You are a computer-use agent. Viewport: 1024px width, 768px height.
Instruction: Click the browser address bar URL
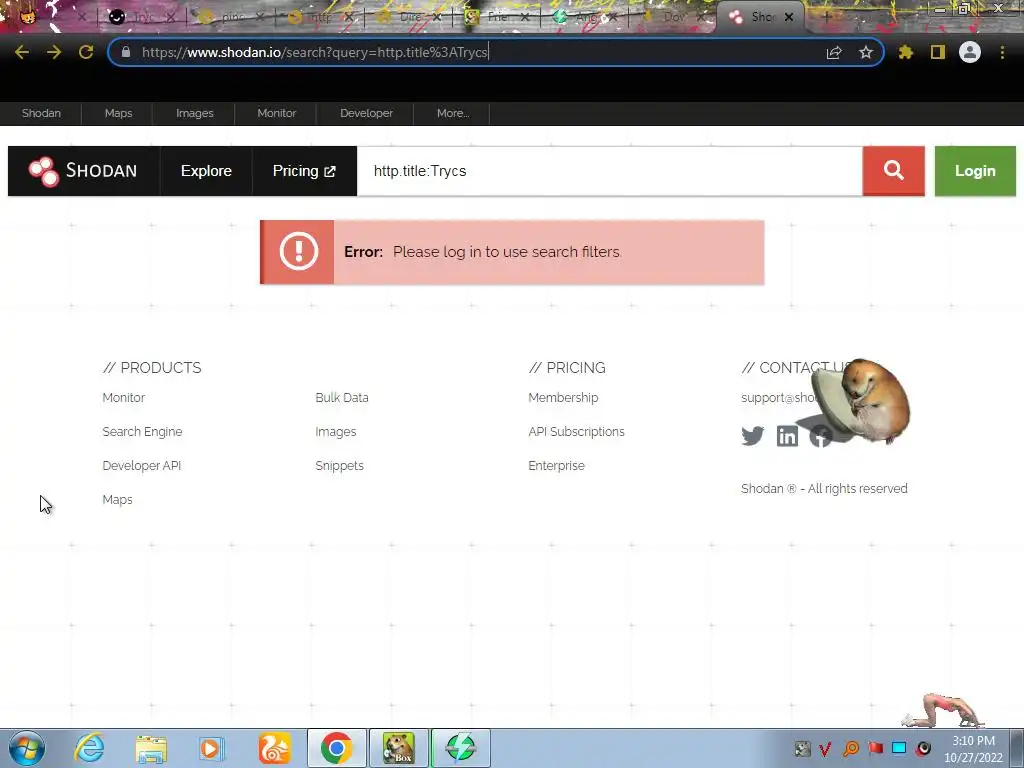click(315, 52)
